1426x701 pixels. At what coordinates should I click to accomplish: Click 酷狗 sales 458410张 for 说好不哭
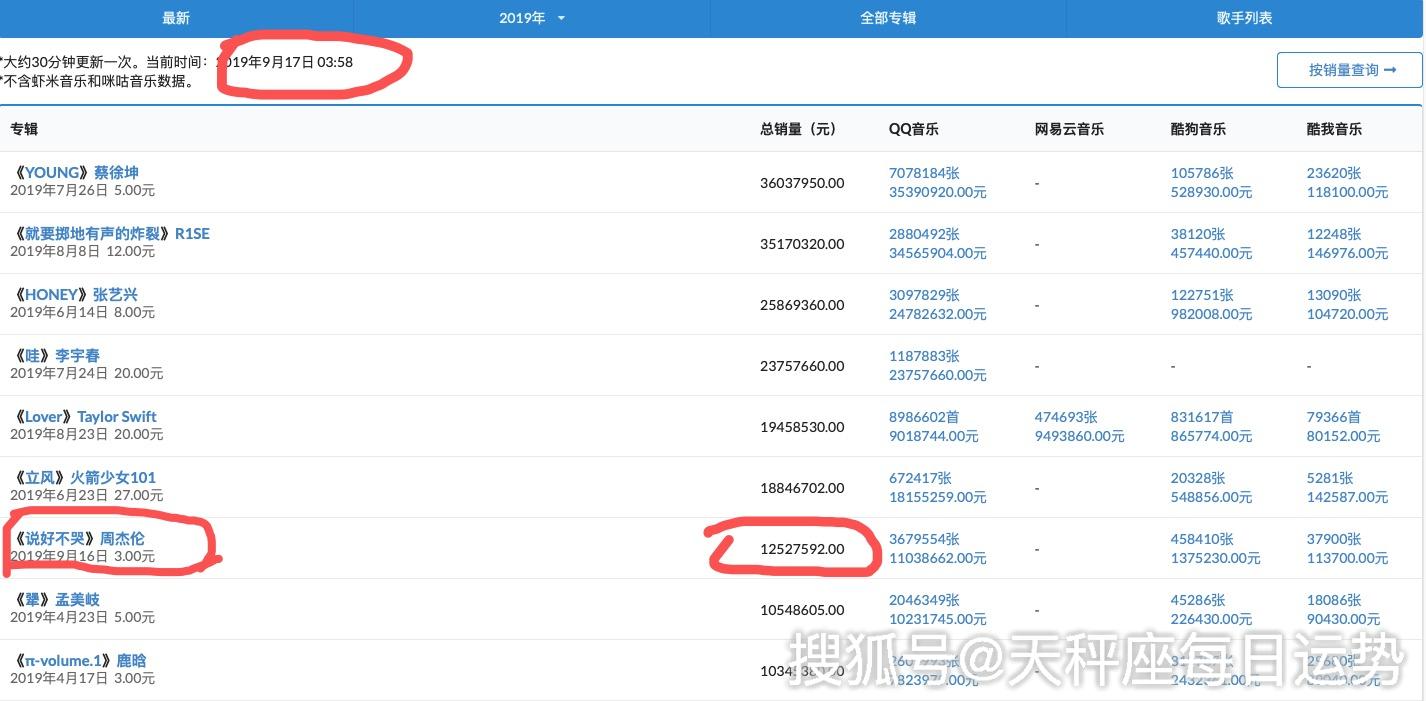[1202, 539]
